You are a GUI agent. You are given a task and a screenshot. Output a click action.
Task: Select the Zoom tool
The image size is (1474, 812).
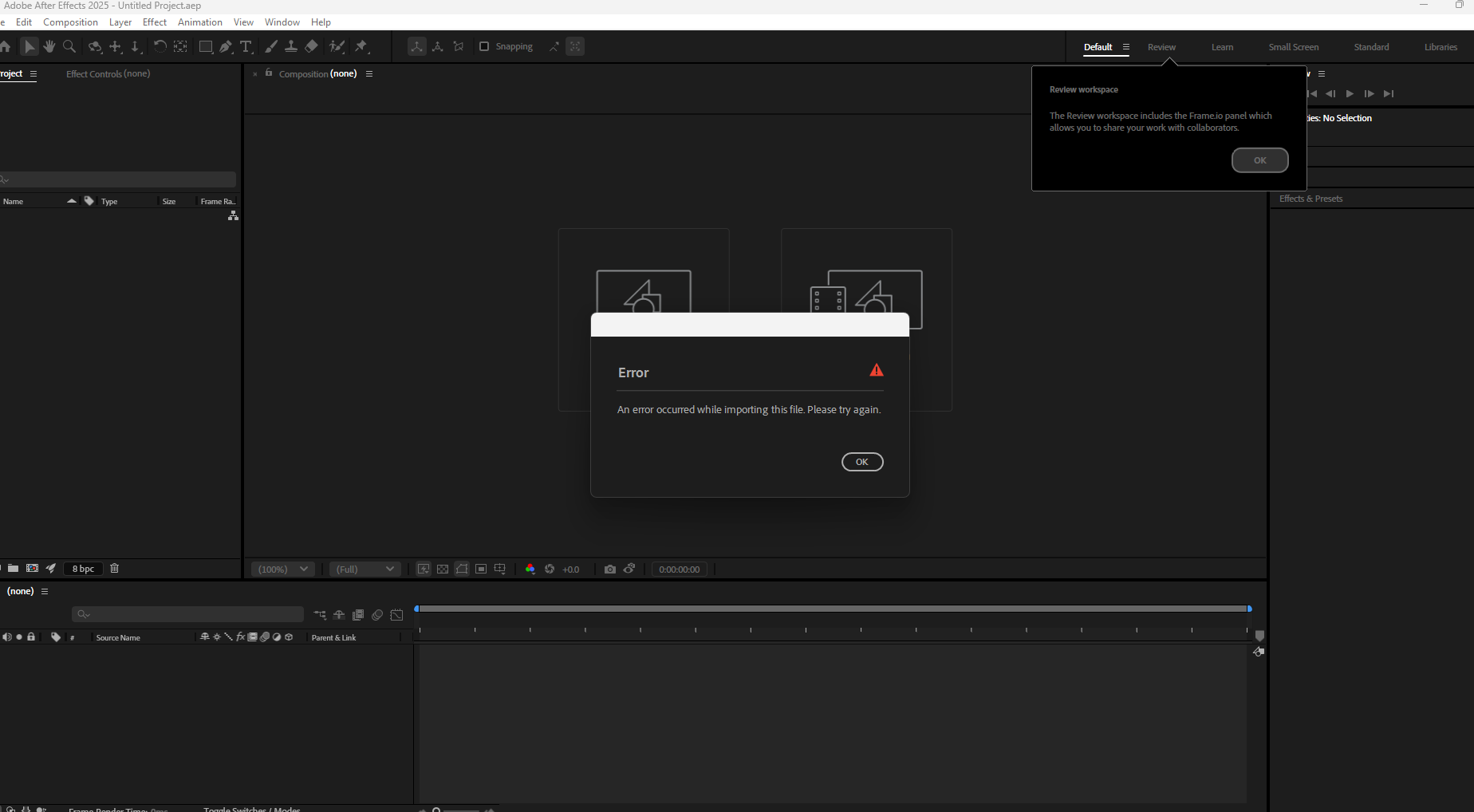point(69,46)
